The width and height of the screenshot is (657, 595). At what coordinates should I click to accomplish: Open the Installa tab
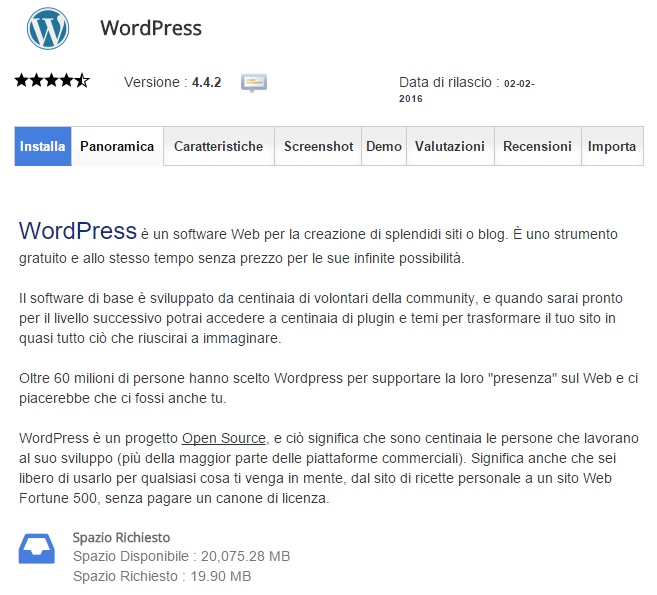tap(43, 146)
